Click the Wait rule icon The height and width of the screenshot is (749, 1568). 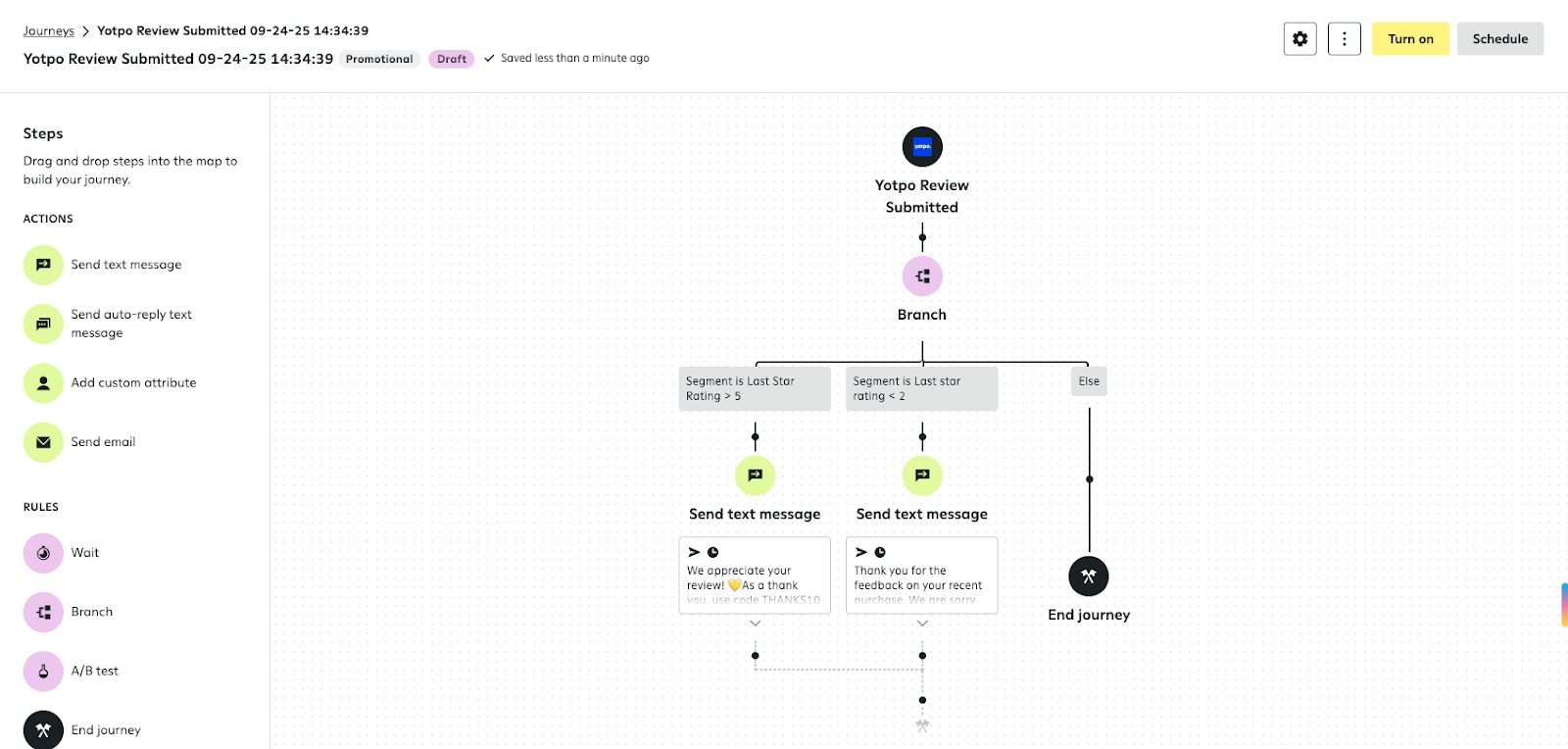click(43, 553)
